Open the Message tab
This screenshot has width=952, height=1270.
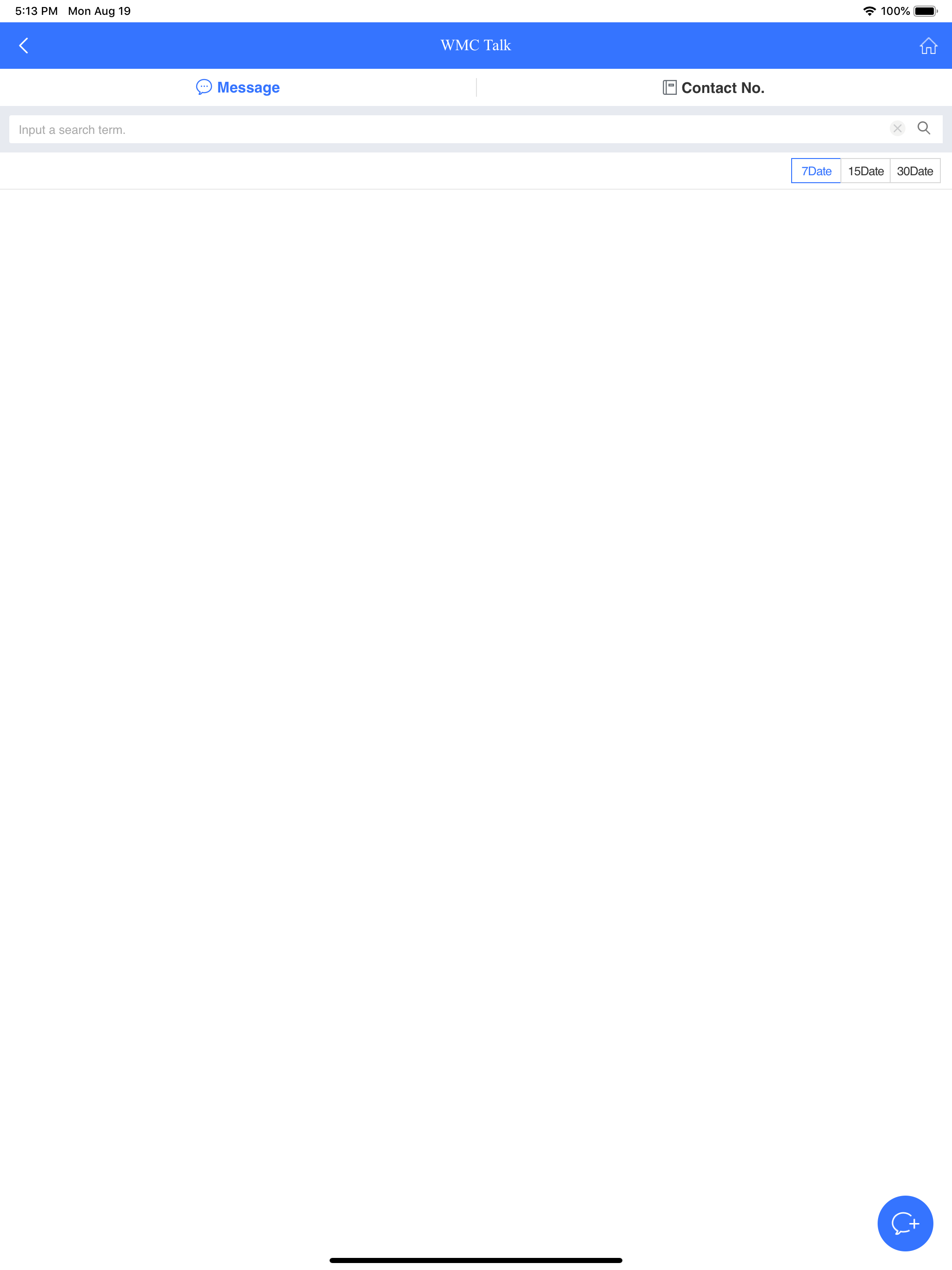[238, 87]
